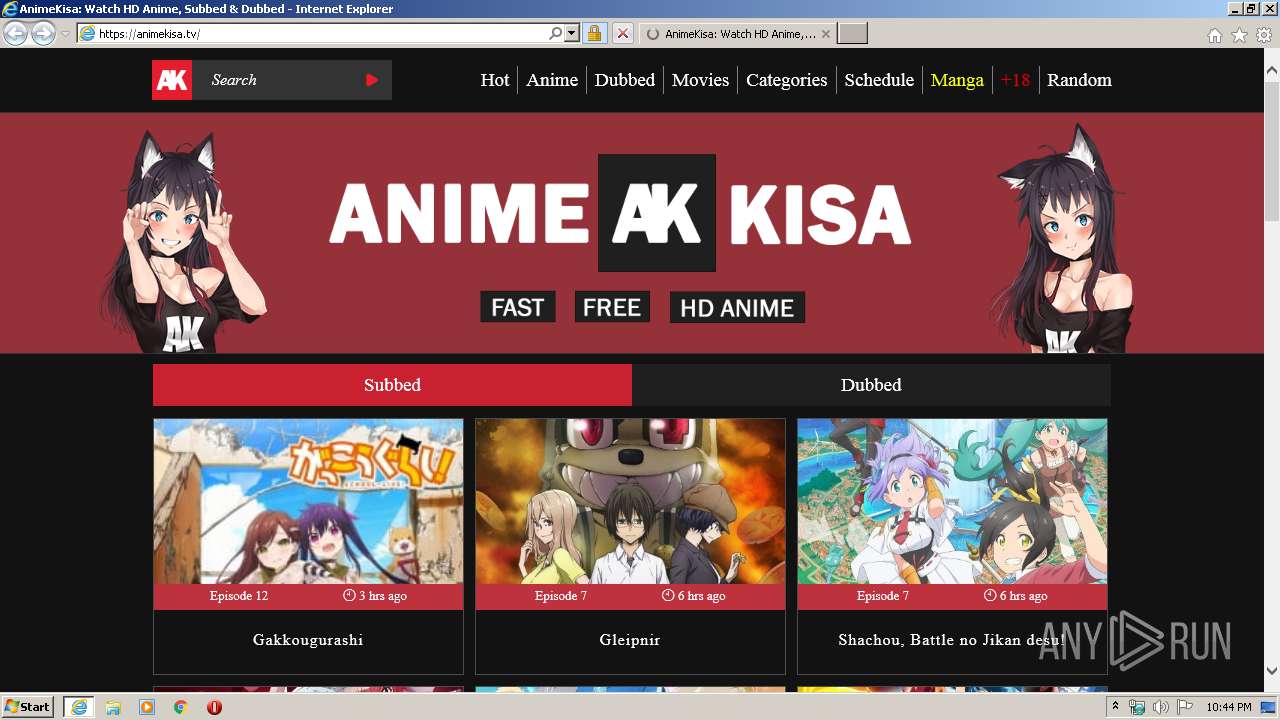The width and height of the screenshot is (1280, 720).
Task: Click the Gakkougurashi title text
Action: (308, 640)
